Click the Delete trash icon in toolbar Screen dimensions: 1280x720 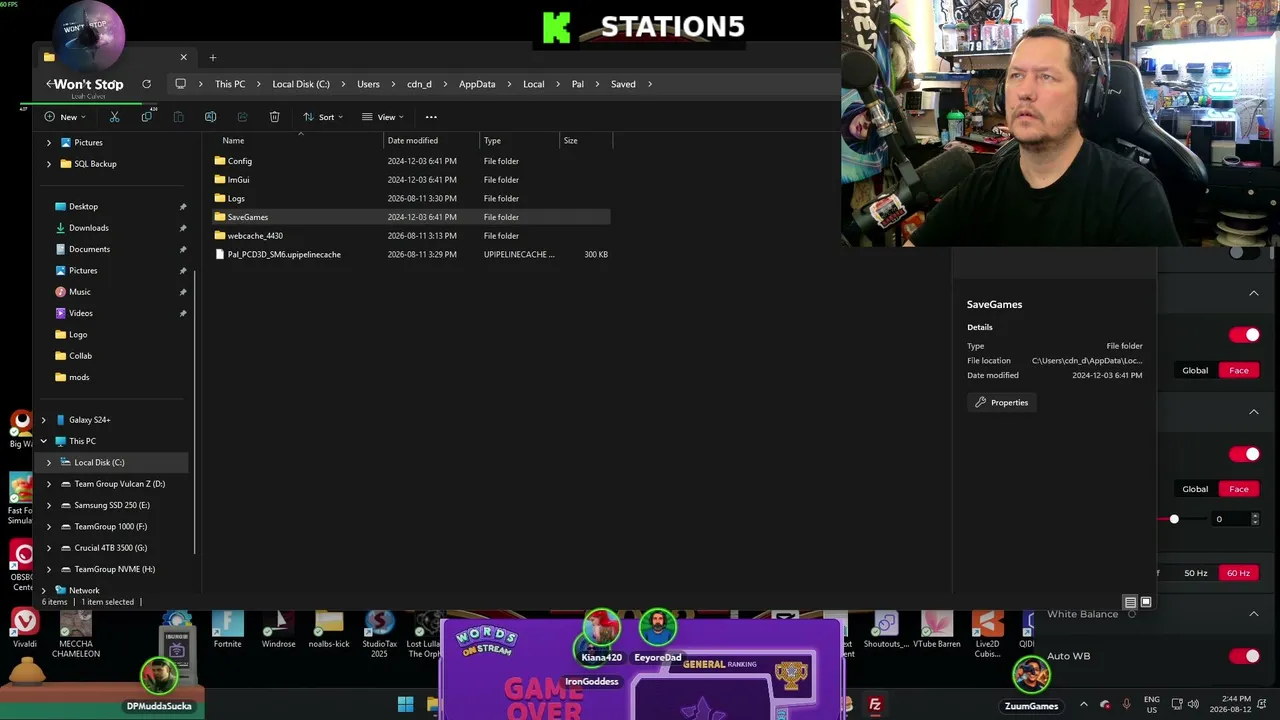[x=274, y=117]
